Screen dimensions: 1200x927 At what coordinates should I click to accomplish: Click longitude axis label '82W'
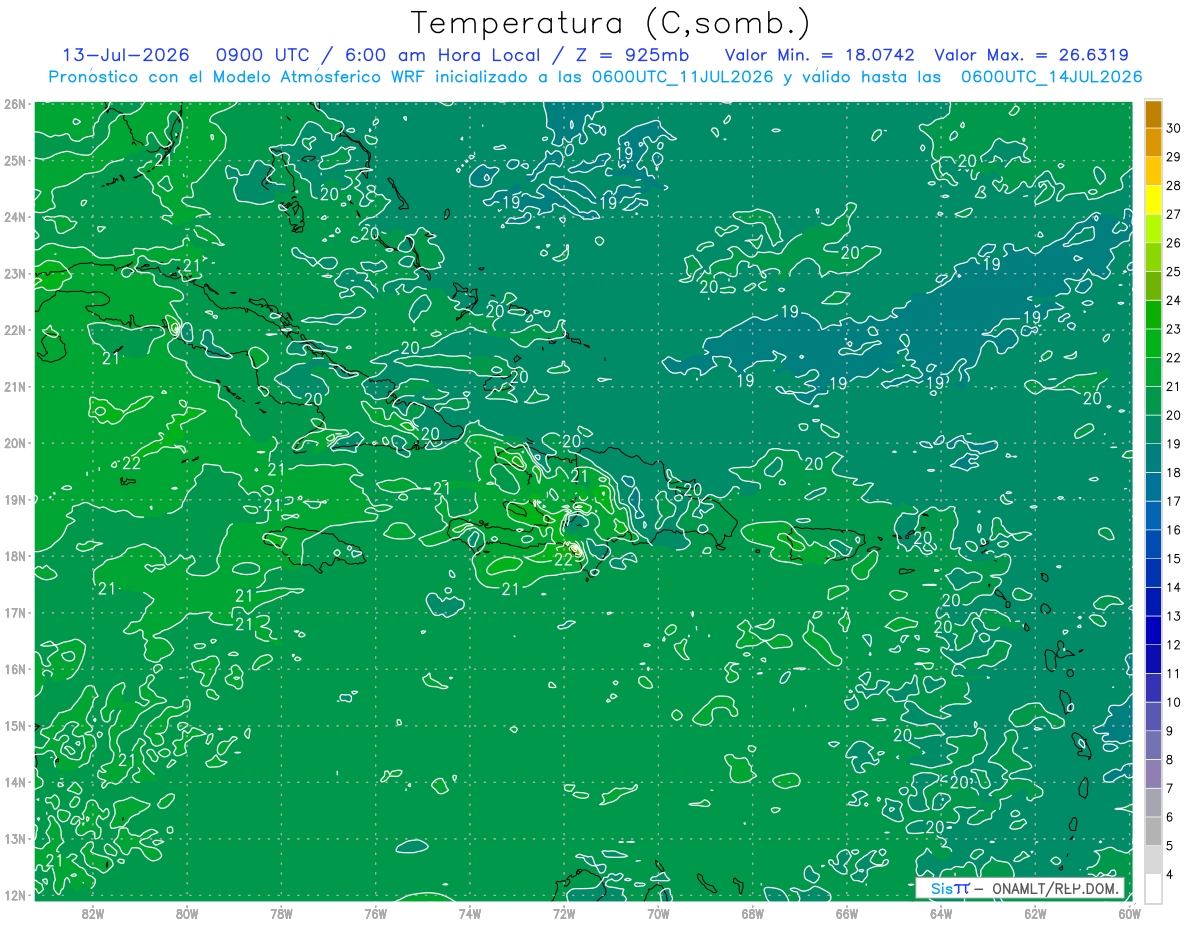pyautogui.click(x=93, y=913)
